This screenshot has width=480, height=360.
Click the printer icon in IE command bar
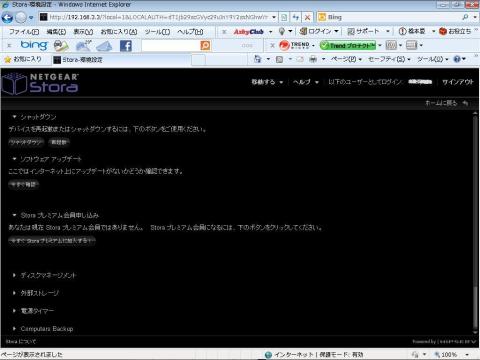[x=313, y=59]
